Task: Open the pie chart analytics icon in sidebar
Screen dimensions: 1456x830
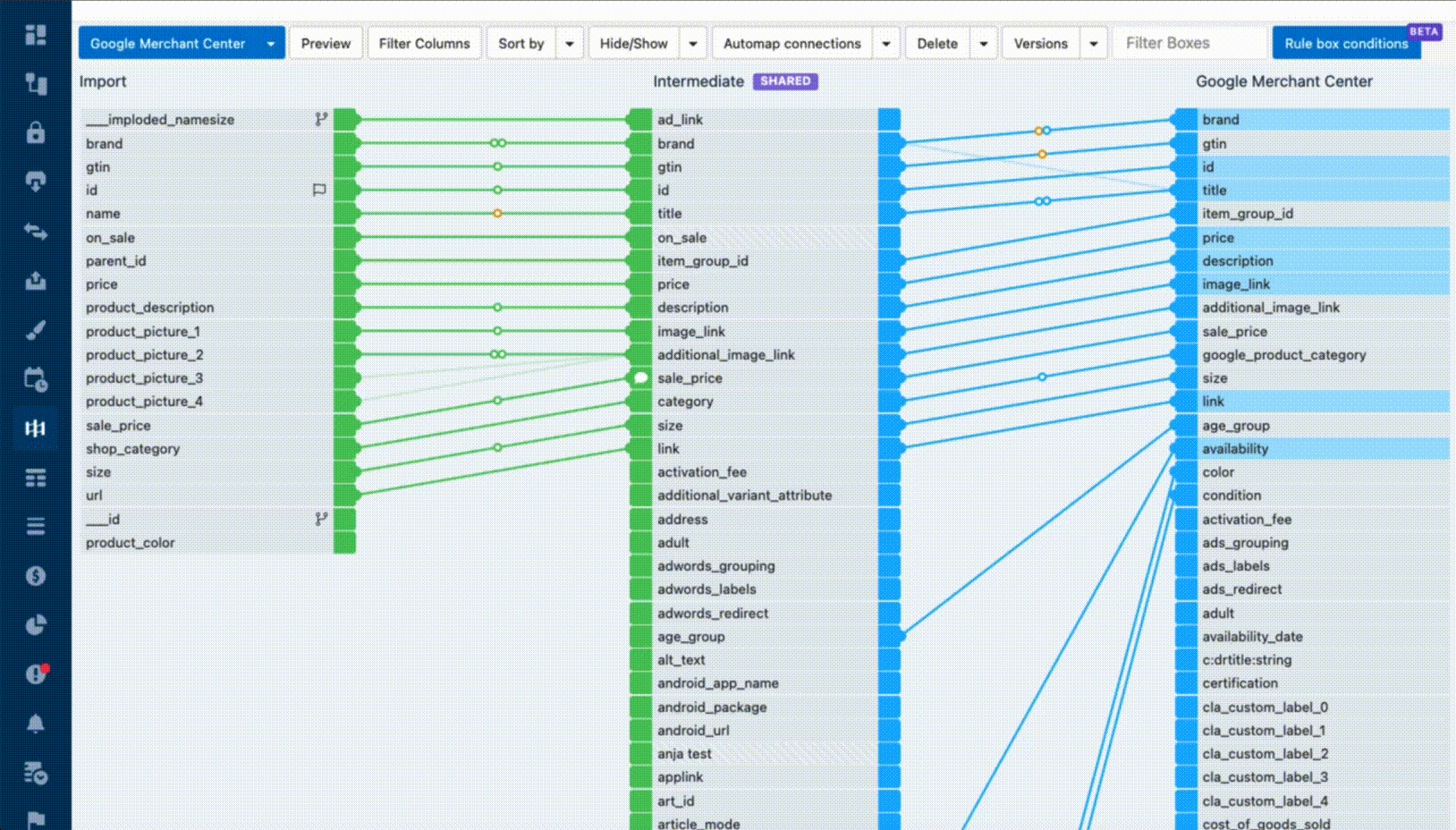Action: (x=36, y=625)
